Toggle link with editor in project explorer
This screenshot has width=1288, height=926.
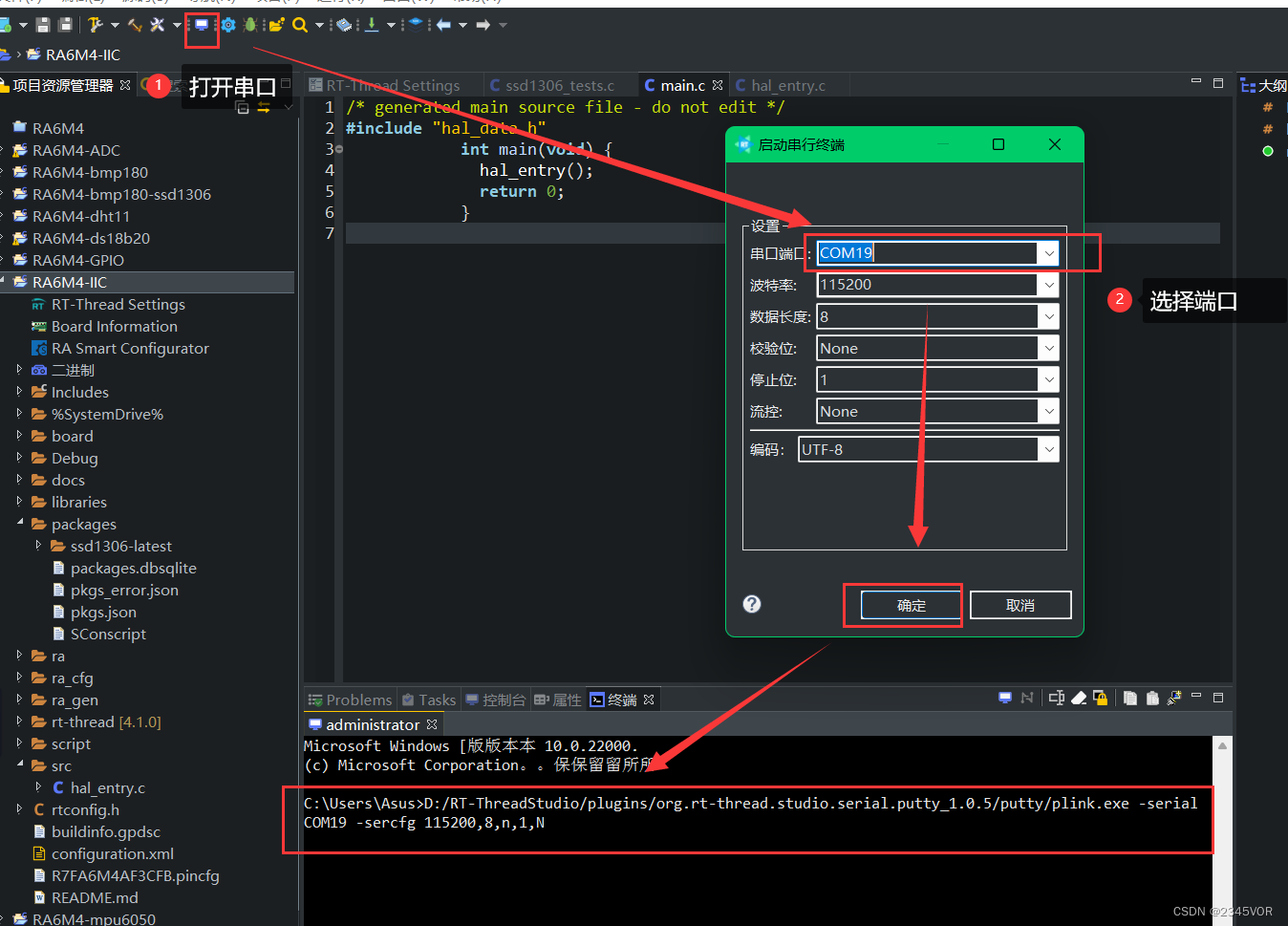[x=264, y=108]
